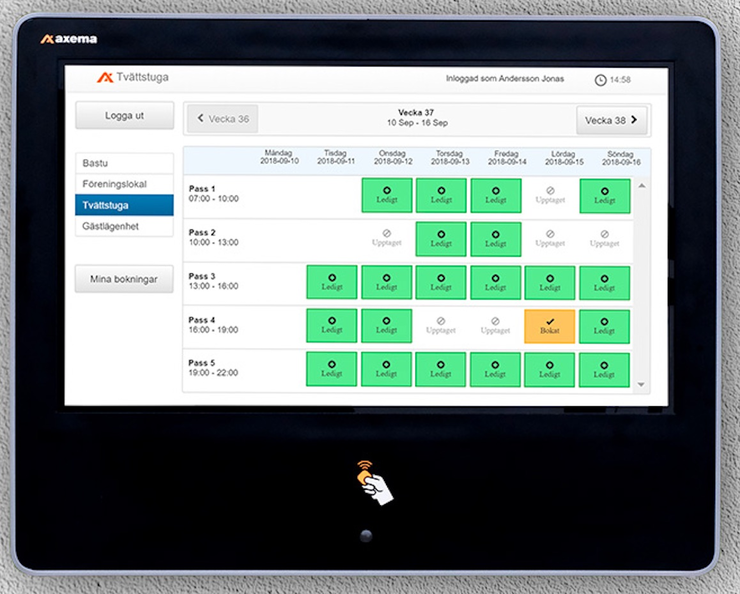740x594 pixels.
Task: Go to previous week Vecka 36
Action: click(222, 119)
